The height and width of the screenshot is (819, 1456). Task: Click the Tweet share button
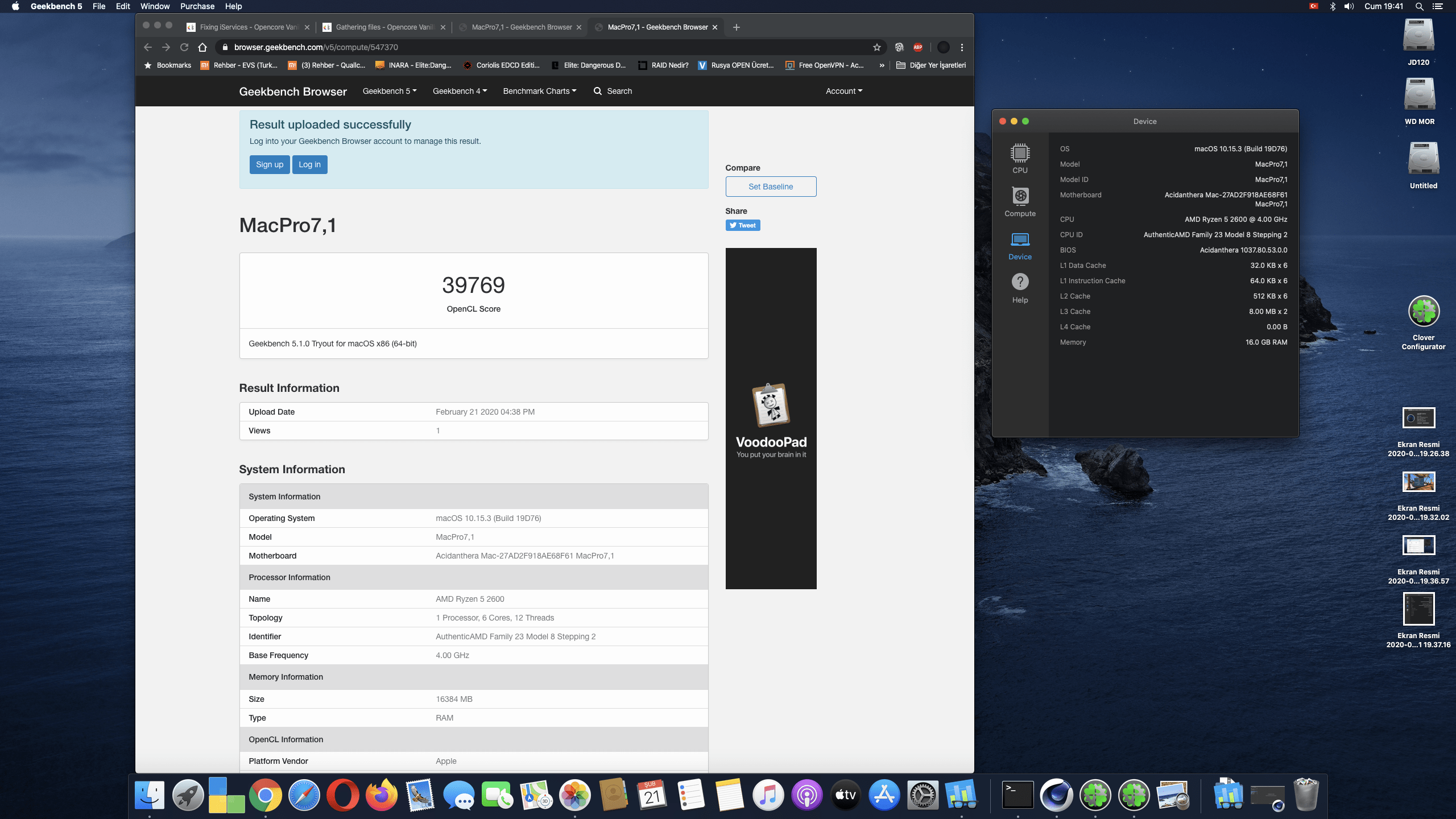(x=742, y=225)
